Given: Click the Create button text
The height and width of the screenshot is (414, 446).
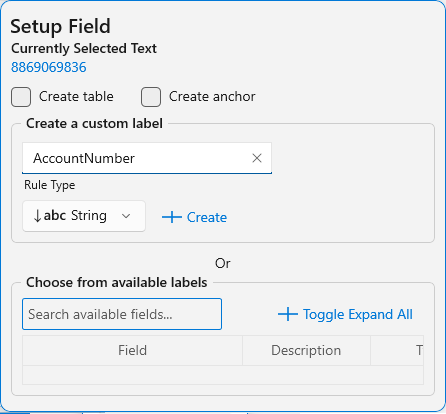Looking at the screenshot, I should coord(207,217).
